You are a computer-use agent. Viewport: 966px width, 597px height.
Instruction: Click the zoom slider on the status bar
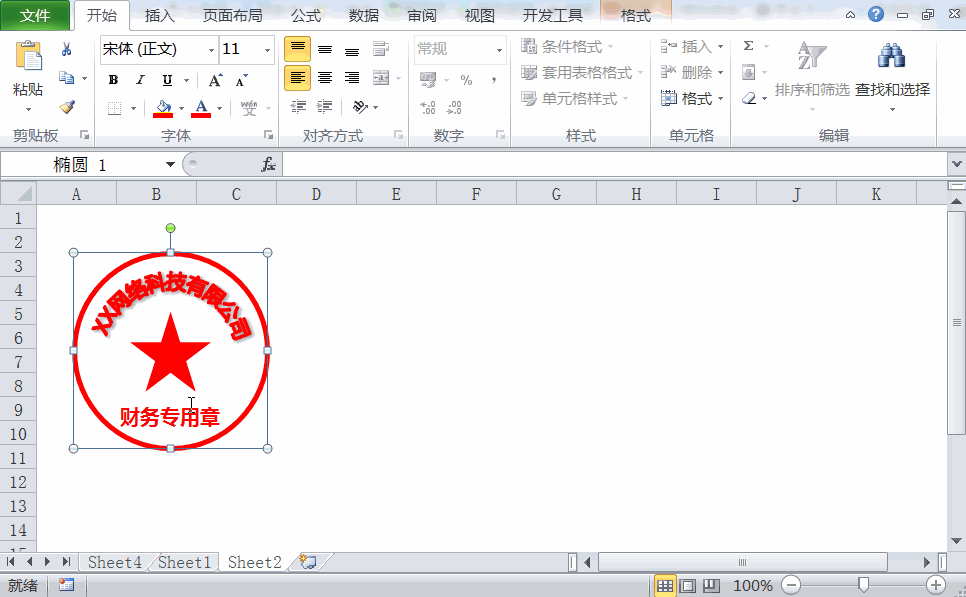(x=862, y=584)
